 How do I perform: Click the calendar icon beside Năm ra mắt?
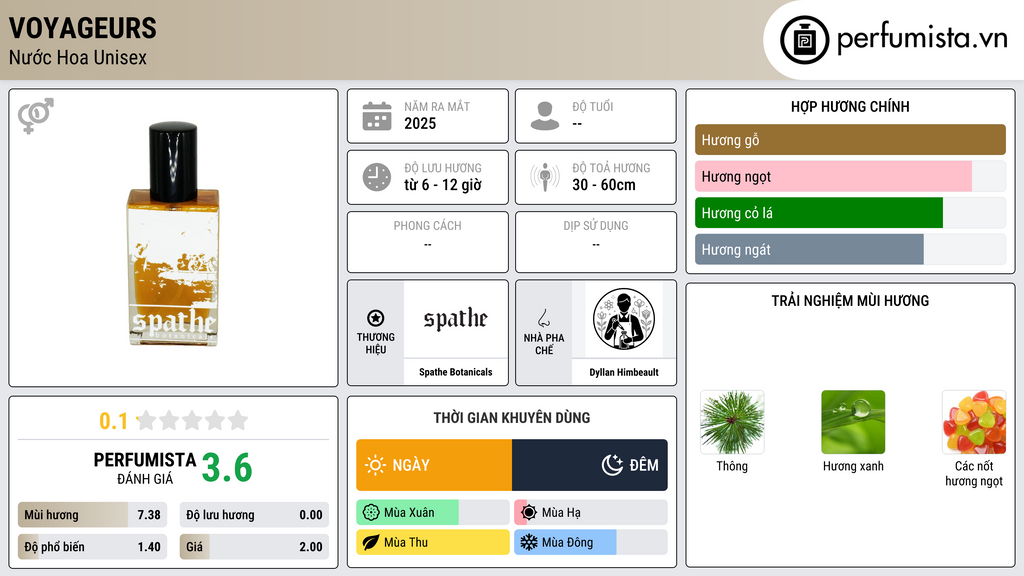pyautogui.click(x=377, y=116)
